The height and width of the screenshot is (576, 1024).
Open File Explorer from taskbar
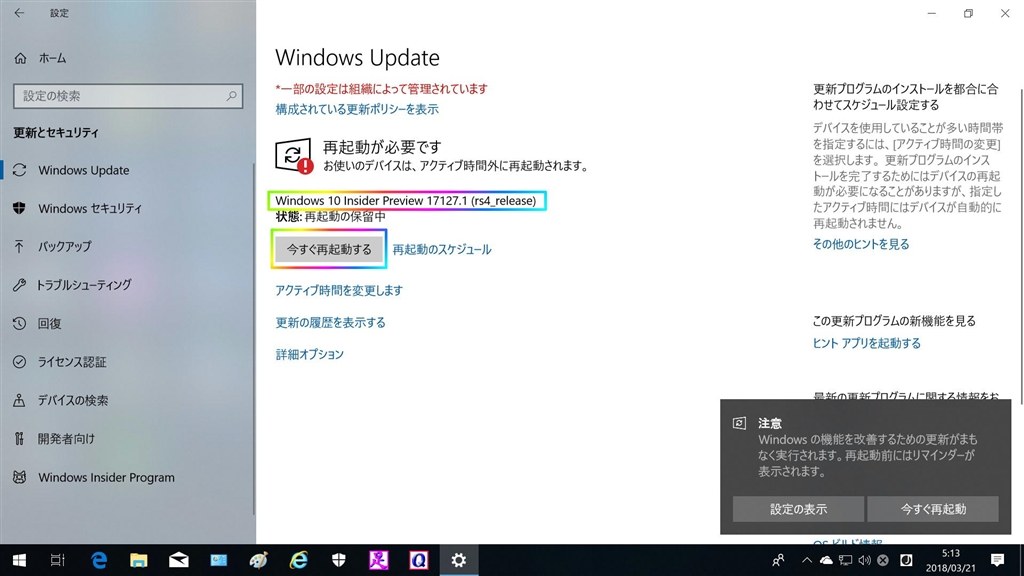[x=138, y=560]
